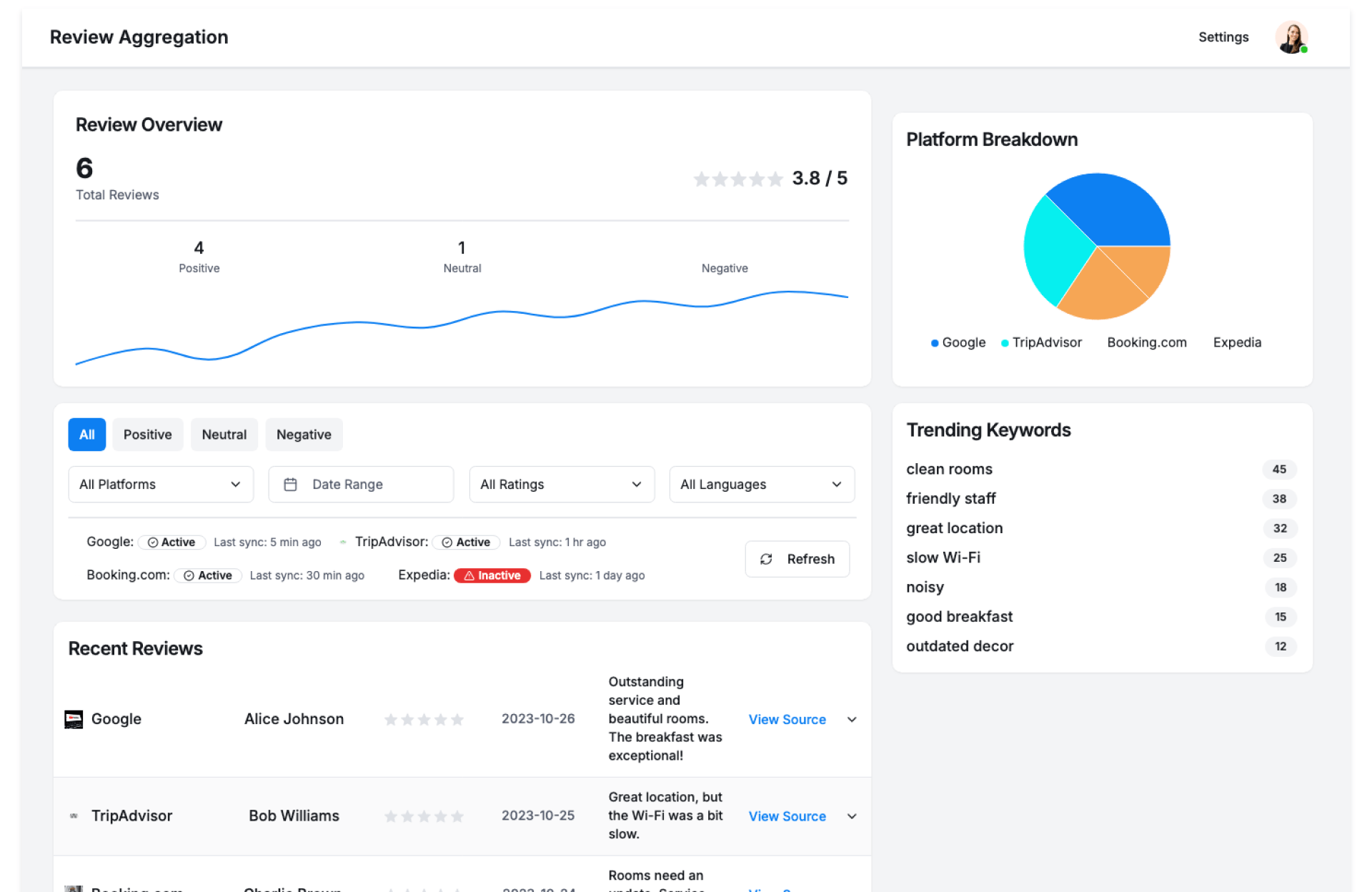Screen dimensions: 1372x892
Task: Click the Google platform icon in reviews
Action: pyautogui.click(x=74, y=719)
